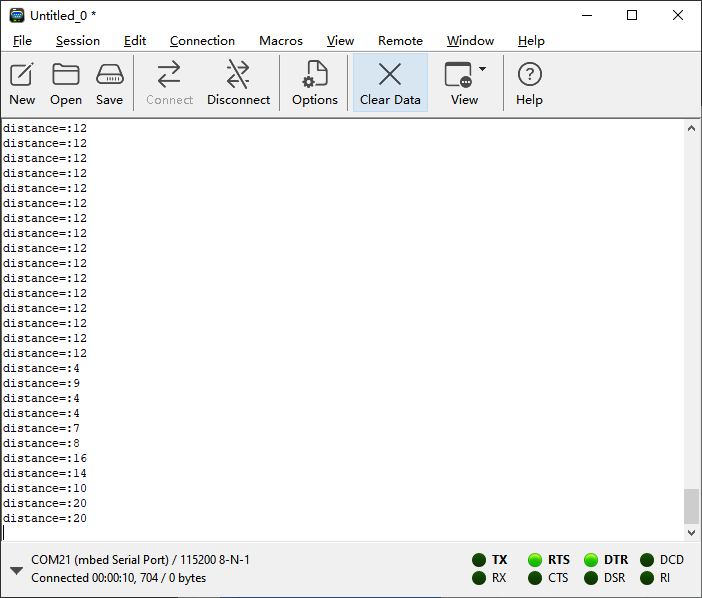Open the File menu
The width and height of the screenshot is (702, 598).
pyautogui.click(x=22, y=41)
